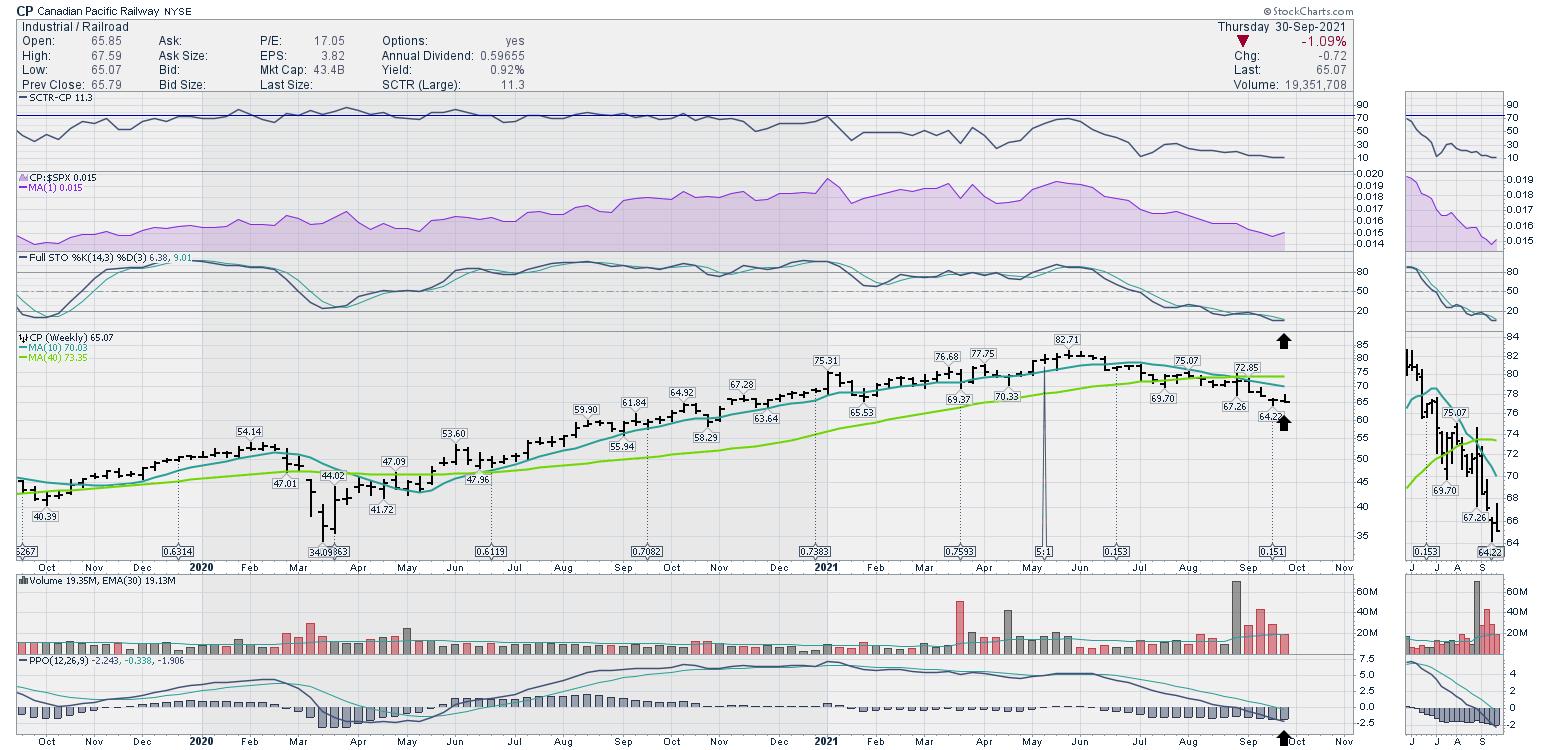Image resolution: width=1550 pixels, height=750 pixels.
Task: Click the red down-triangle change indicator
Action: (1242, 41)
